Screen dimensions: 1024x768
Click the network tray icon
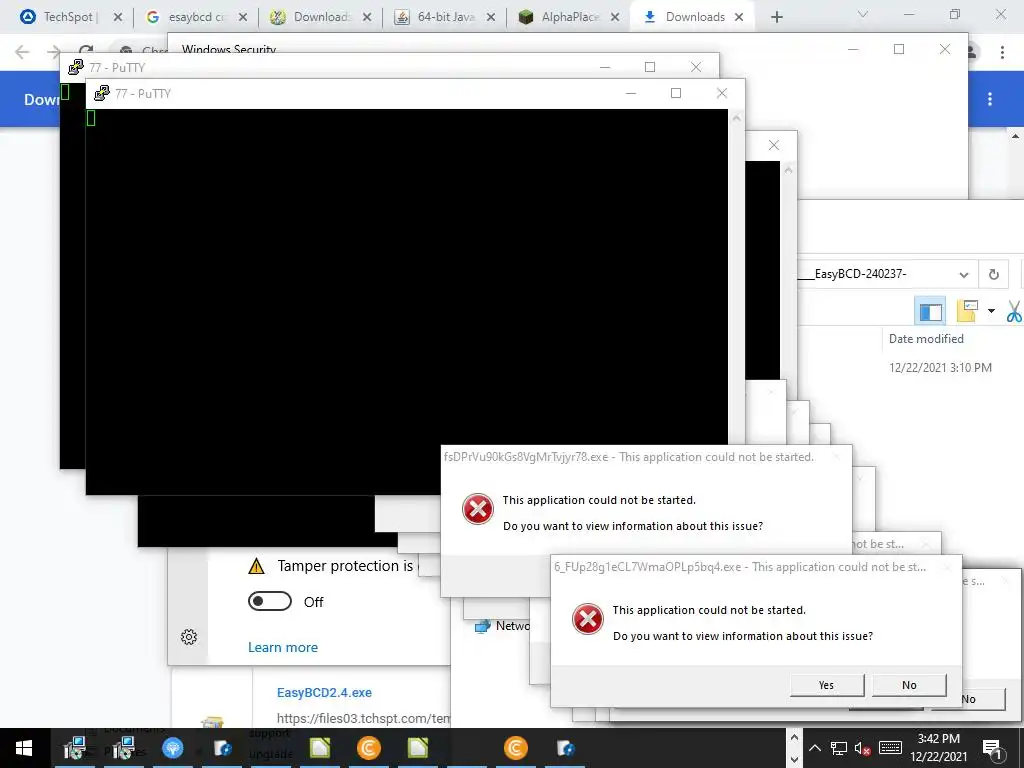[x=839, y=748]
